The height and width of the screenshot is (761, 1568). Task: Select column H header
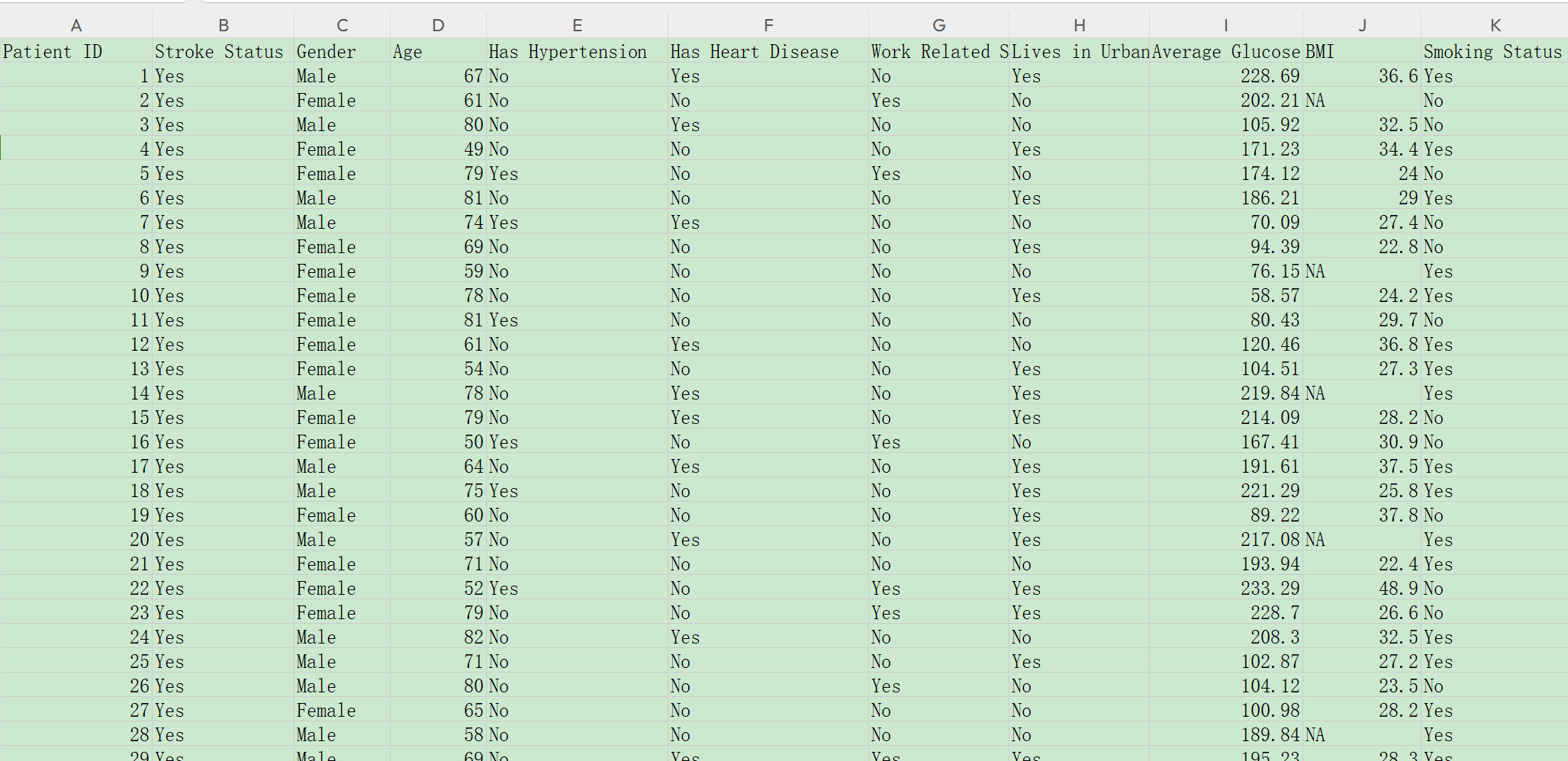pos(1080,25)
